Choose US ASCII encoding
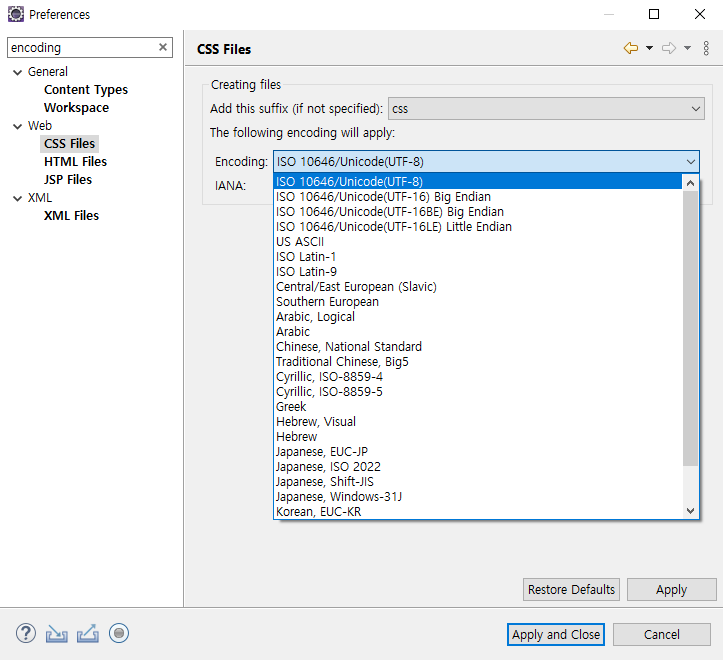This screenshot has width=723, height=660. click(478, 242)
